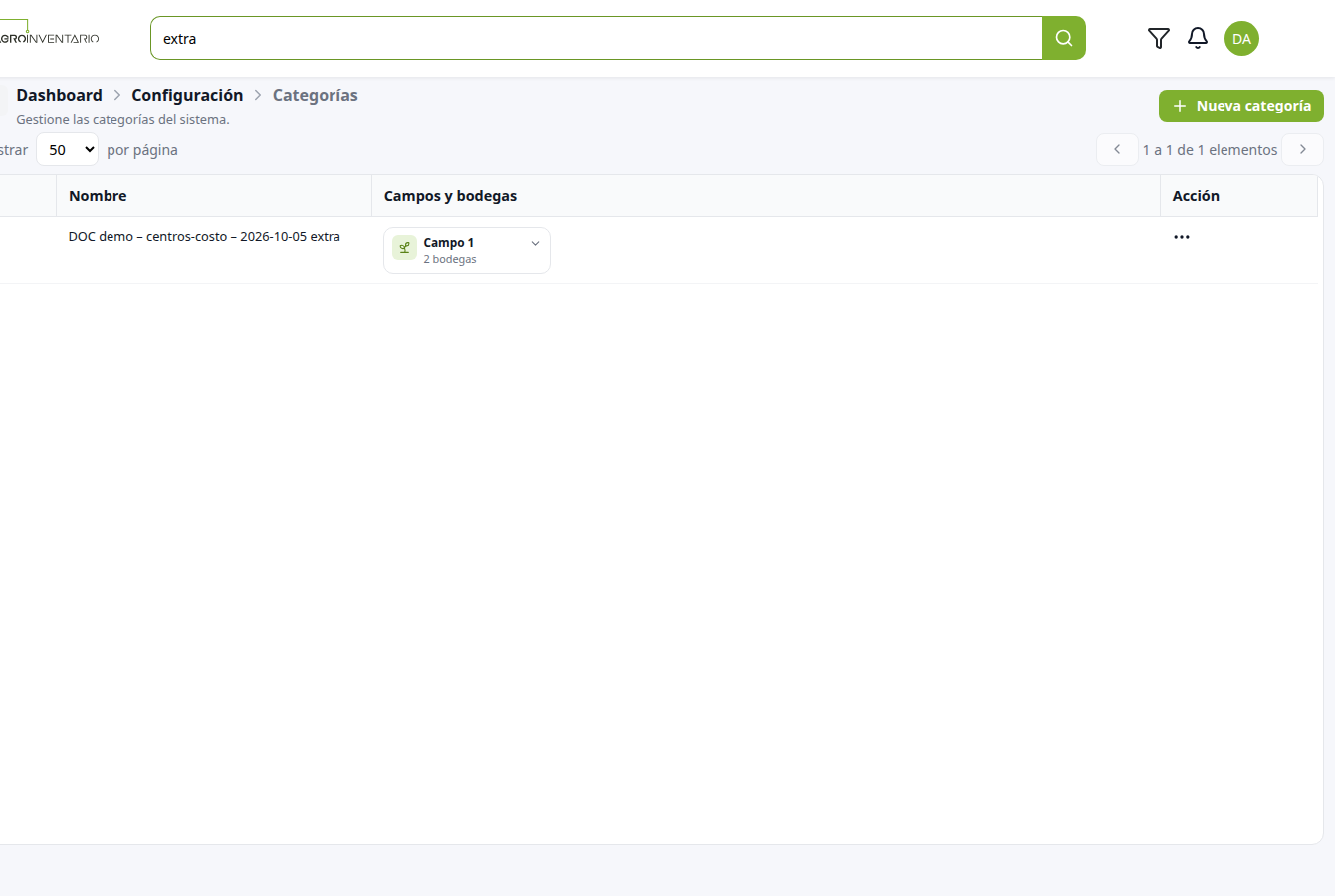Open the notifications bell
Screen dimensions: 1335x896
1198,38
